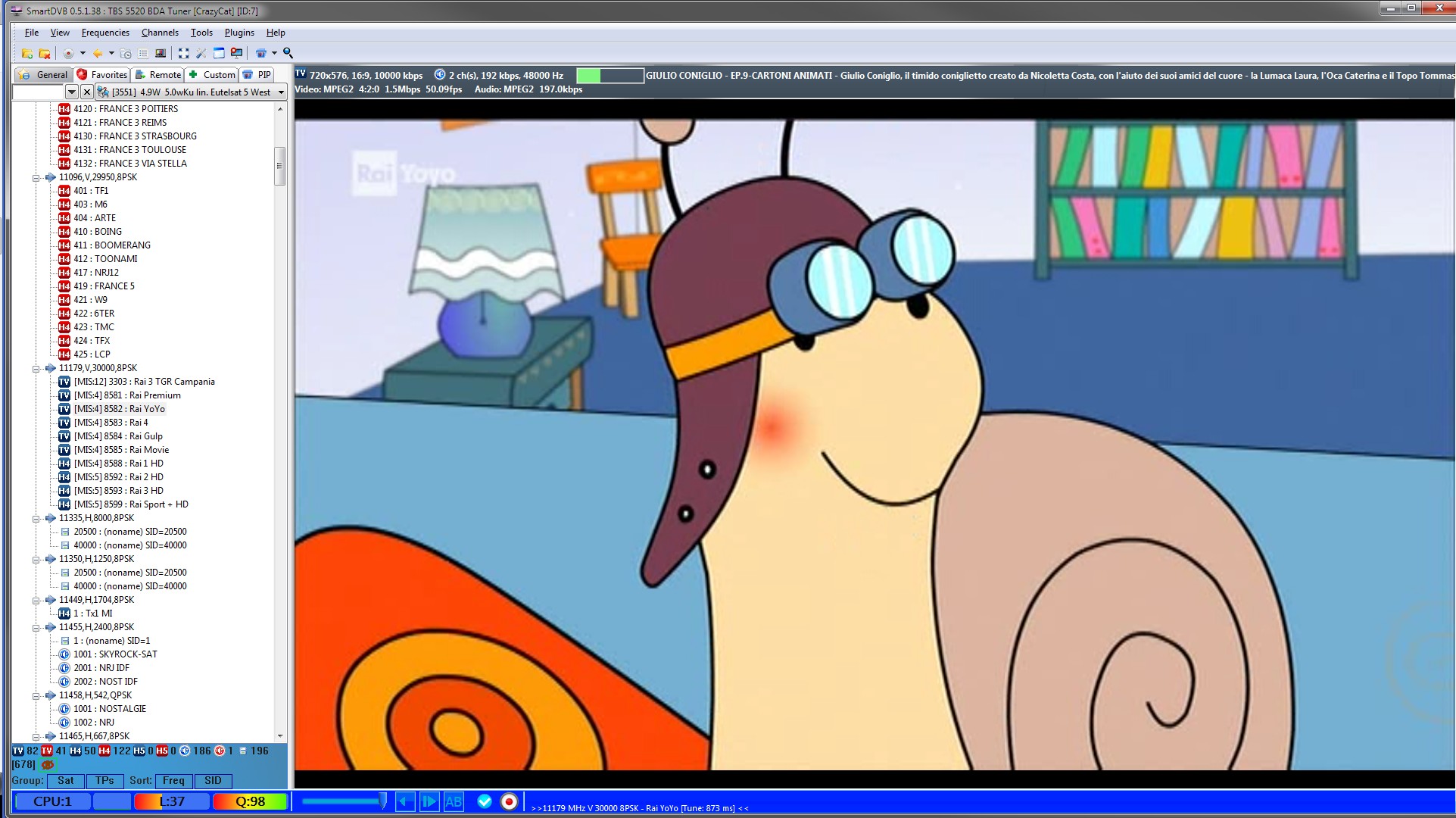Click the channel filter input field
Viewport: 1456px width, 818px height.
[x=39, y=92]
